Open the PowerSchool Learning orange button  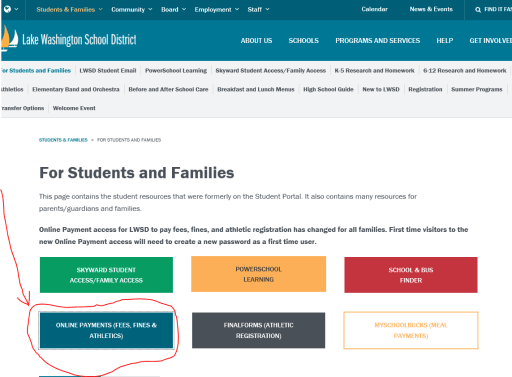click(258, 274)
